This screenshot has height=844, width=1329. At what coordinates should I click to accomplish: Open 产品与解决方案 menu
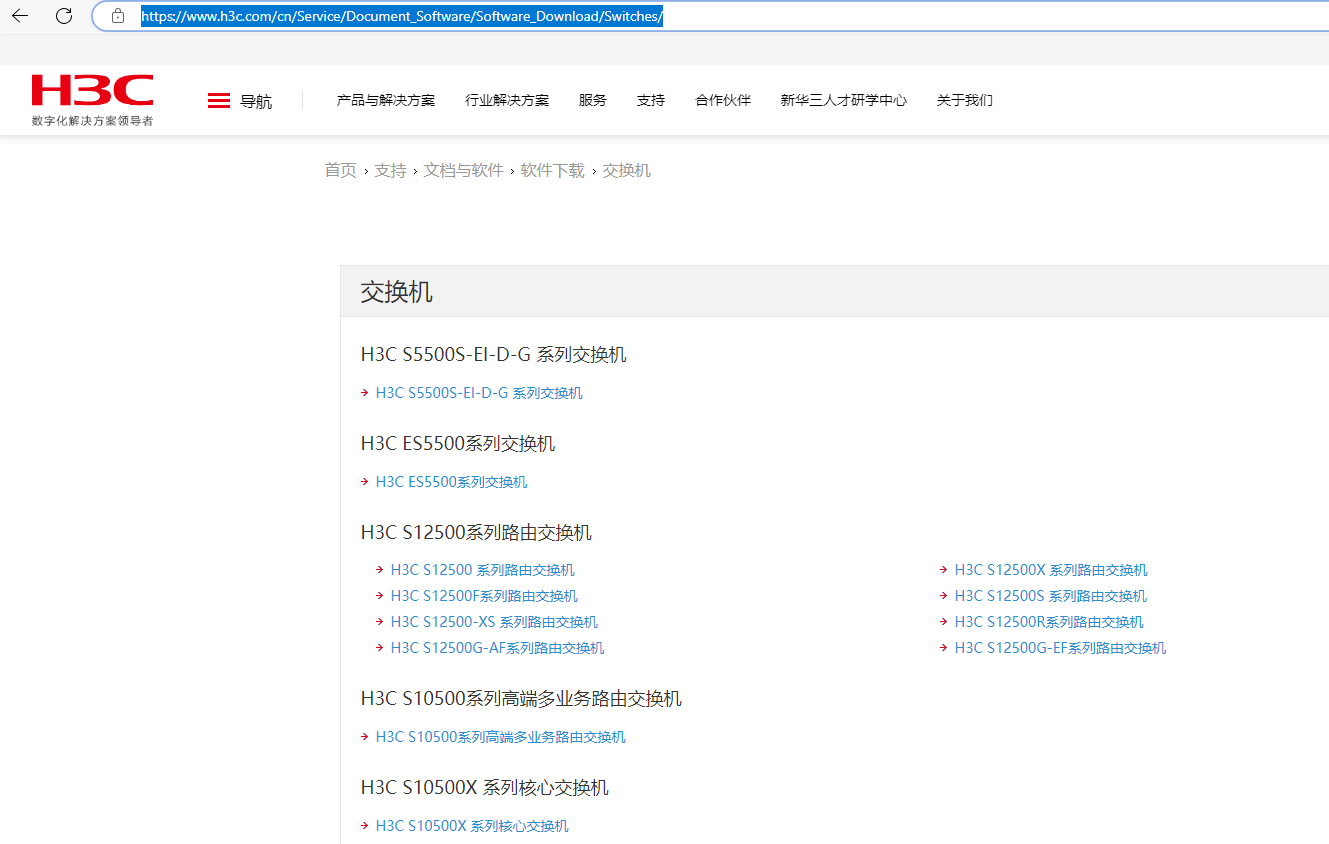point(386,100)
